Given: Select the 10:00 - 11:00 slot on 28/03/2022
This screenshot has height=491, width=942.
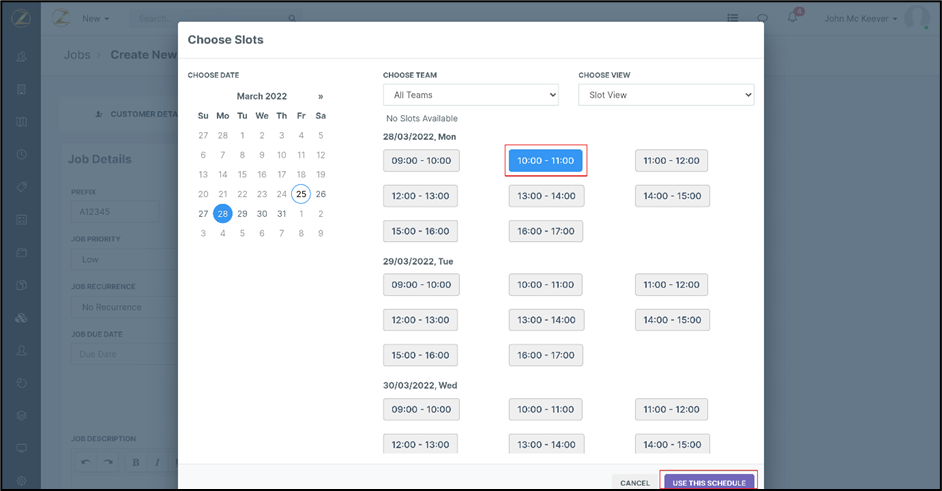Looking at the screenshot, I should pos(545,160).
